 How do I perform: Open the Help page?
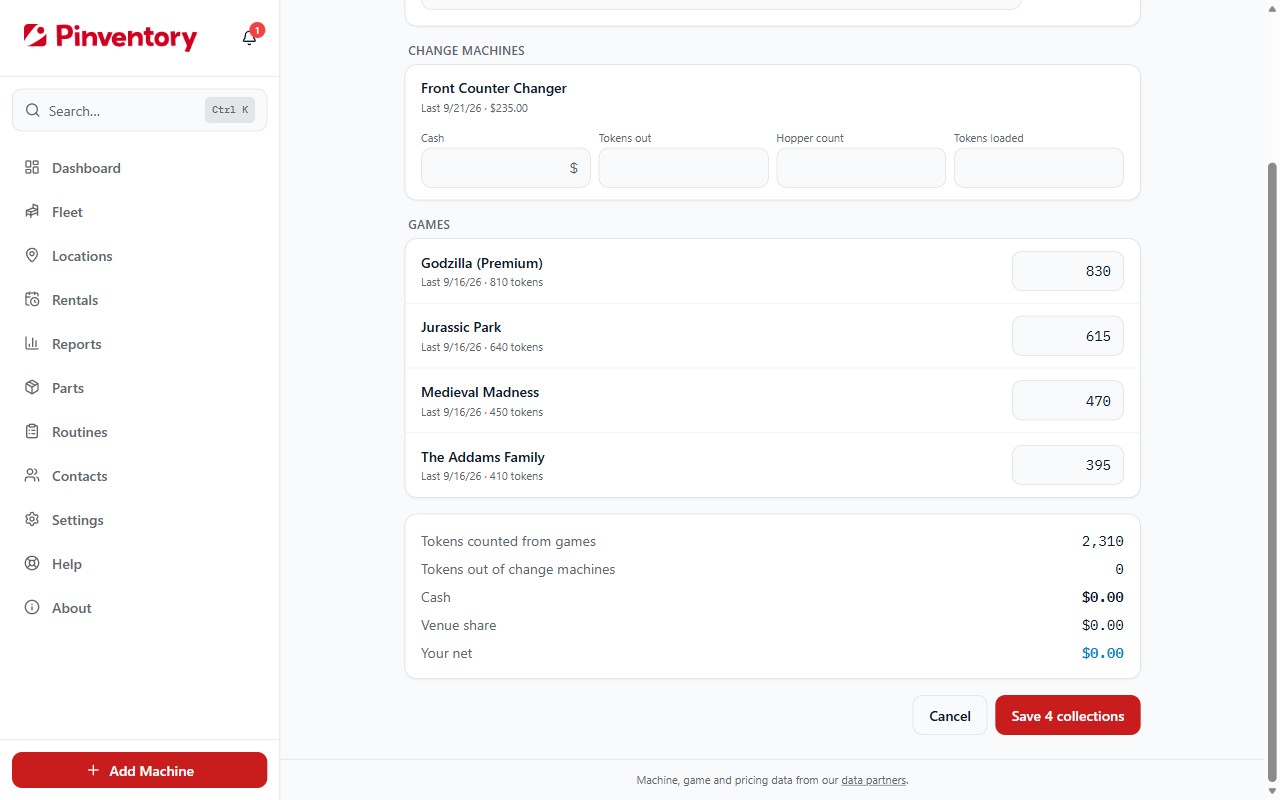[140, 564]
